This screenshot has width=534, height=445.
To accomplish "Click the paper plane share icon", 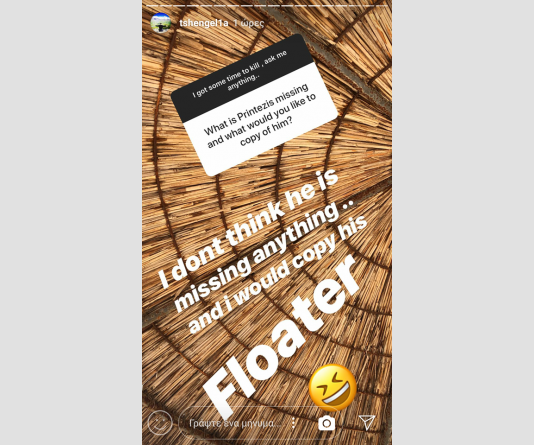I will (x=367, y=423).
